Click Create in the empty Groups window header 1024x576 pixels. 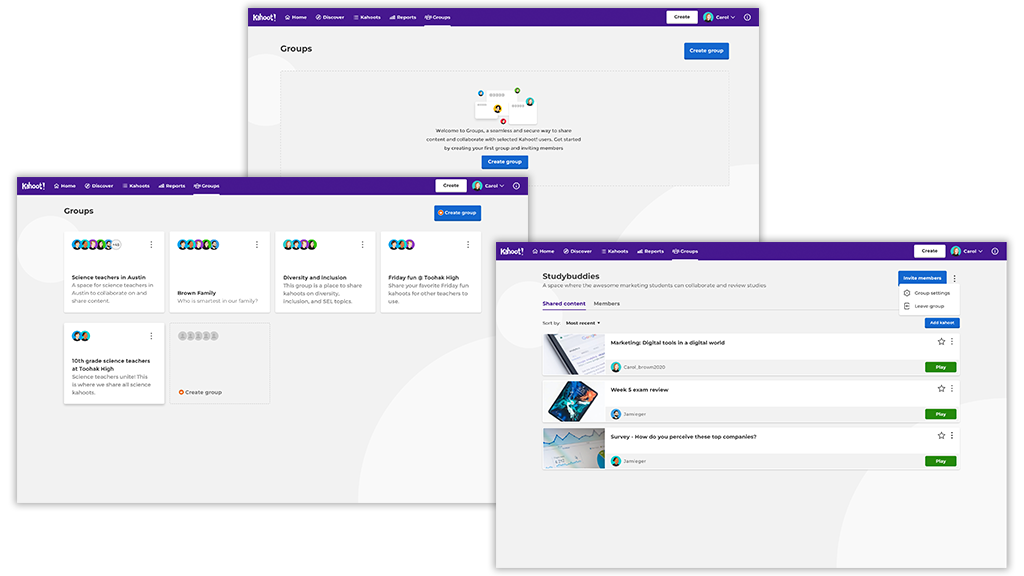[682, 17]
